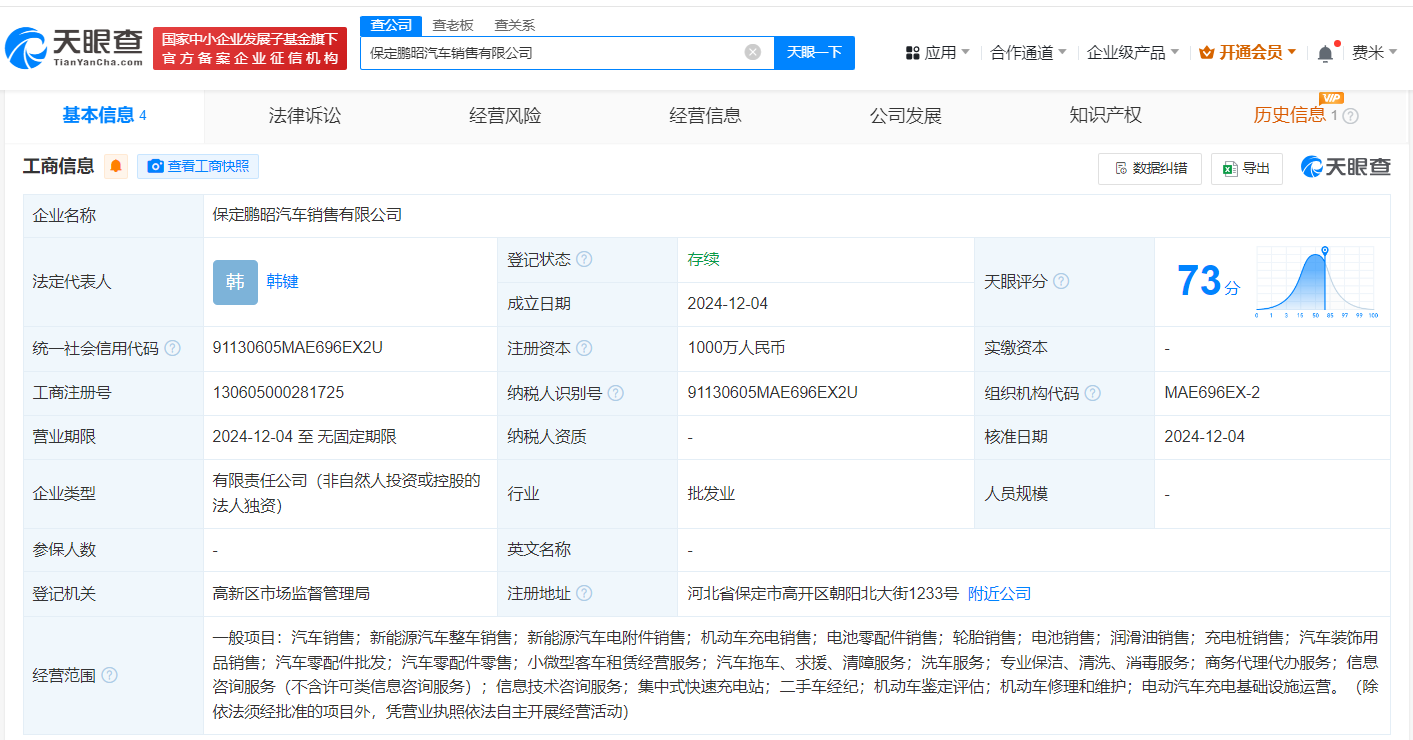This screenshot has height=740, width=1413.
Task: Click the VIP crown icon
Action: (x=1207, y=53)
